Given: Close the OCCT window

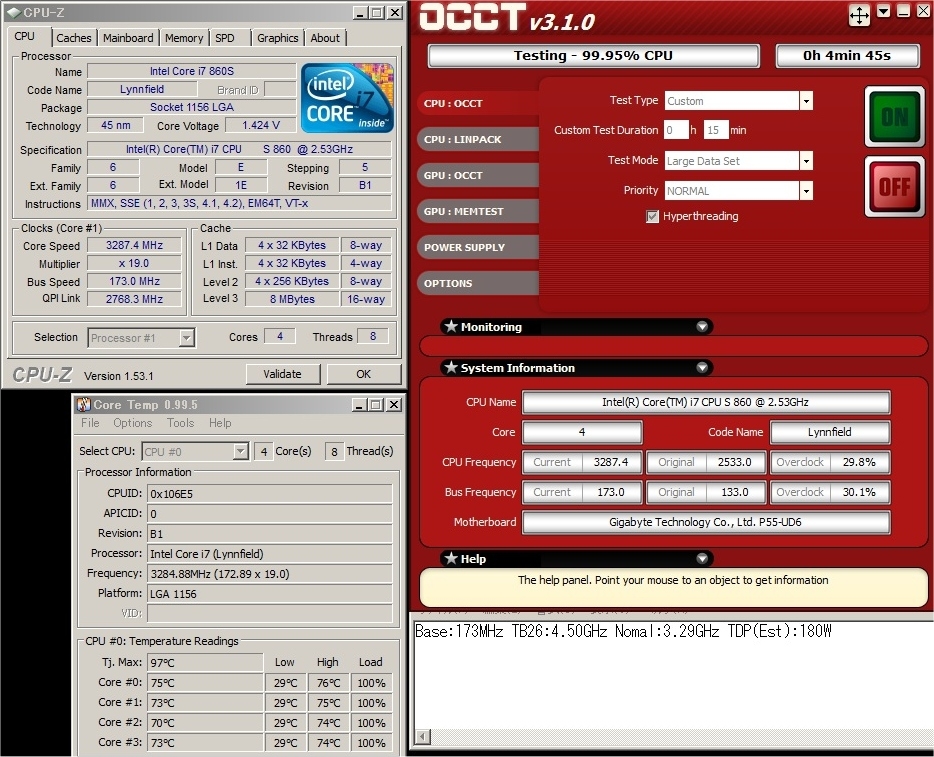Looking at the screenshot, I should 924,11.
